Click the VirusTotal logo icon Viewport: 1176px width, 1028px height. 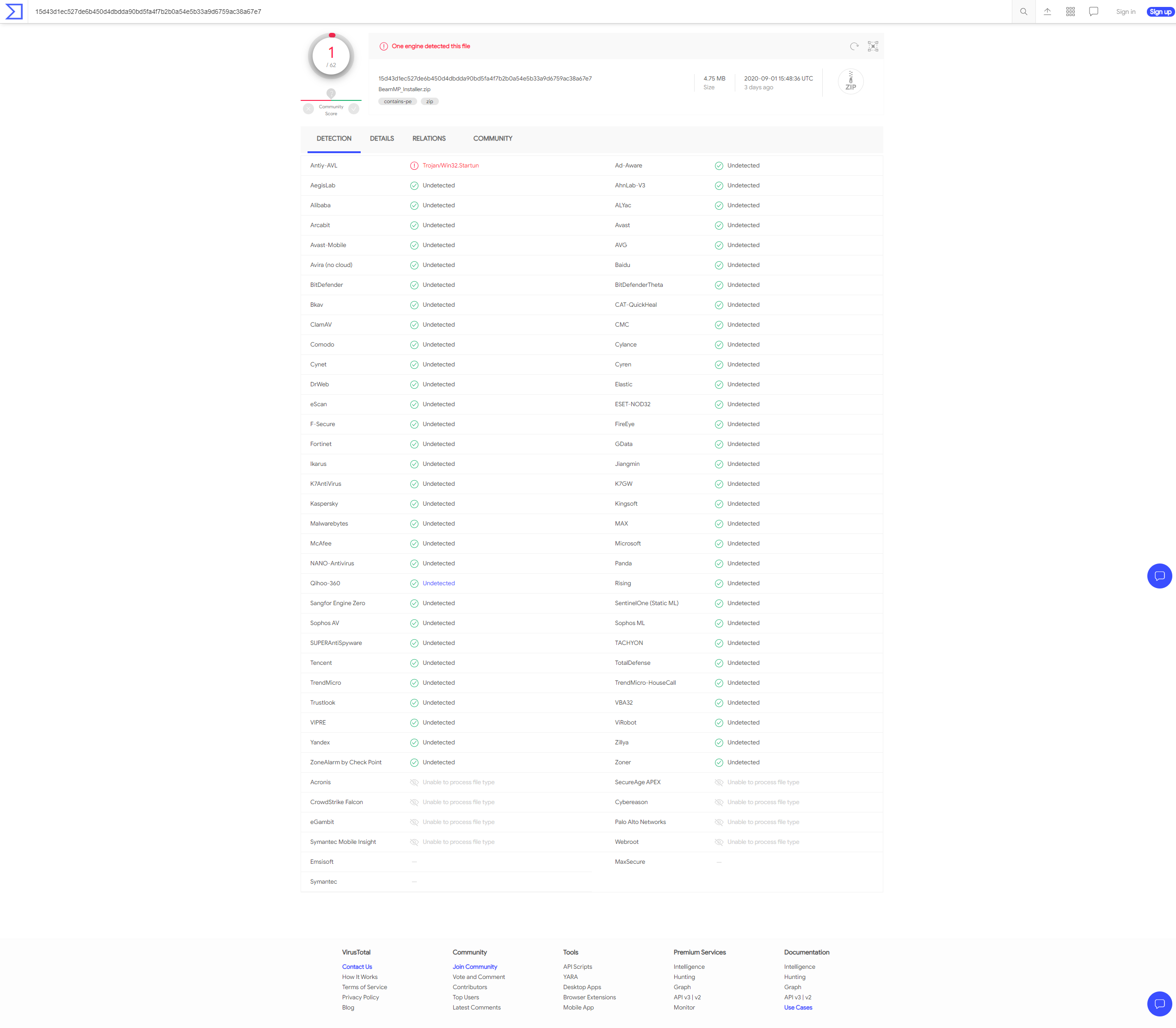[x=14, y=12]
